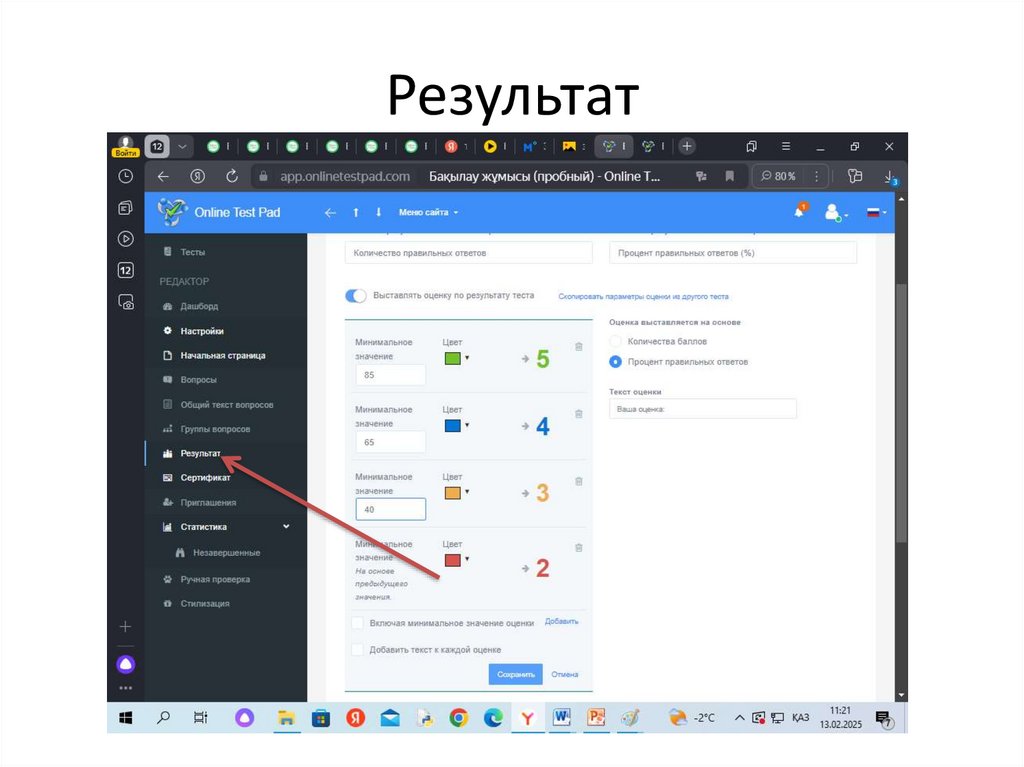Click the 'Ваша оценка:' text field
Viewport: 1024px width, 767px height.
[703, 409]
